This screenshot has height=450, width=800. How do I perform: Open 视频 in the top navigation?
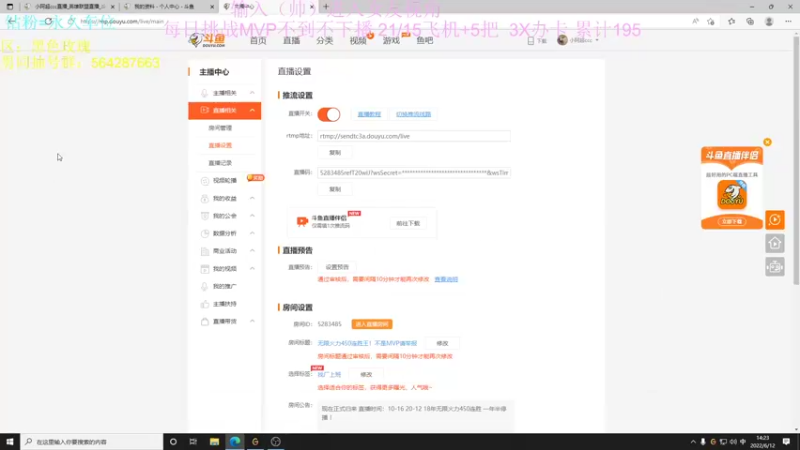click(x=358, y=40)
